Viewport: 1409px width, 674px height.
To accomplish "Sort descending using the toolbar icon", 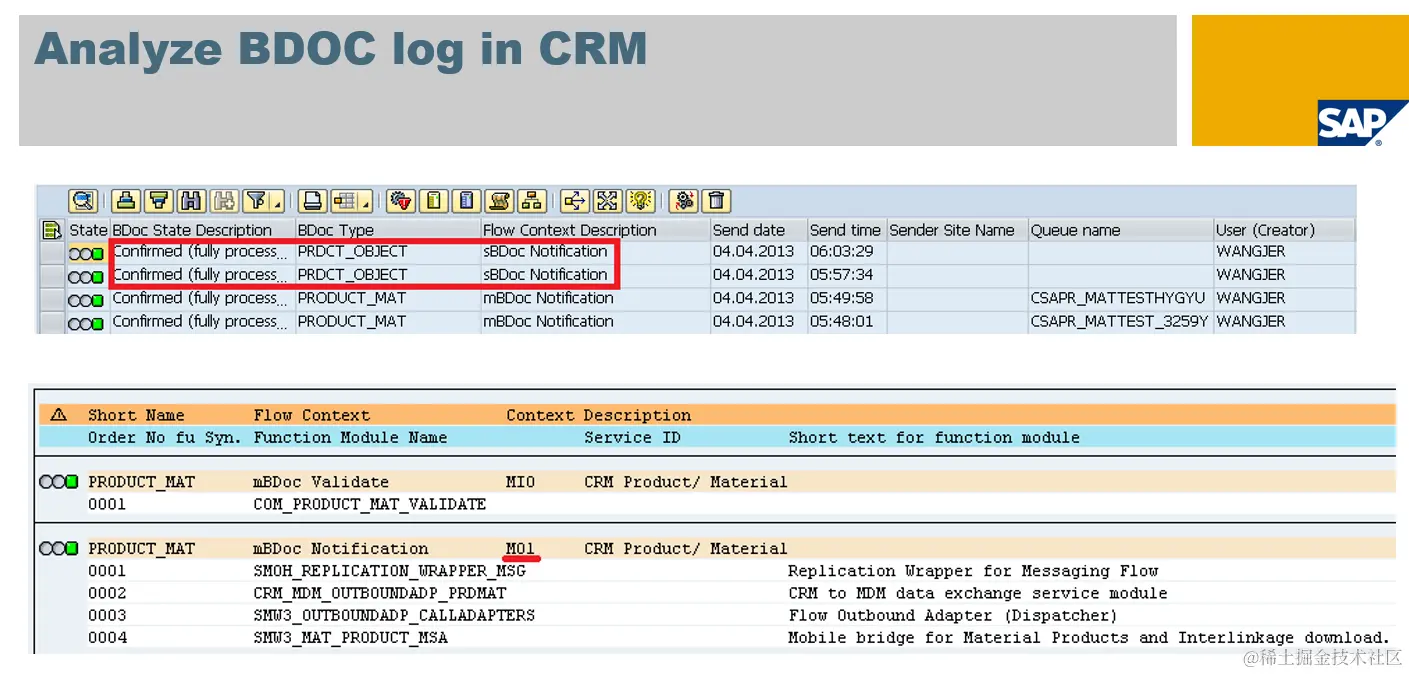I will click(x=158, y=201).
